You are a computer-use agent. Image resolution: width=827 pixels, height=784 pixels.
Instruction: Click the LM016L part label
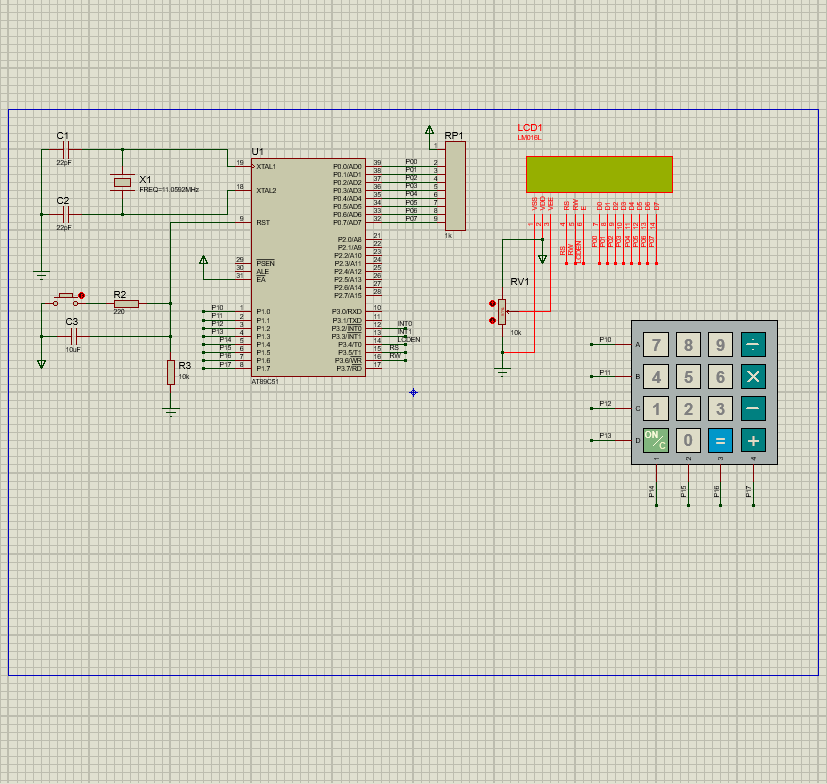529,138
